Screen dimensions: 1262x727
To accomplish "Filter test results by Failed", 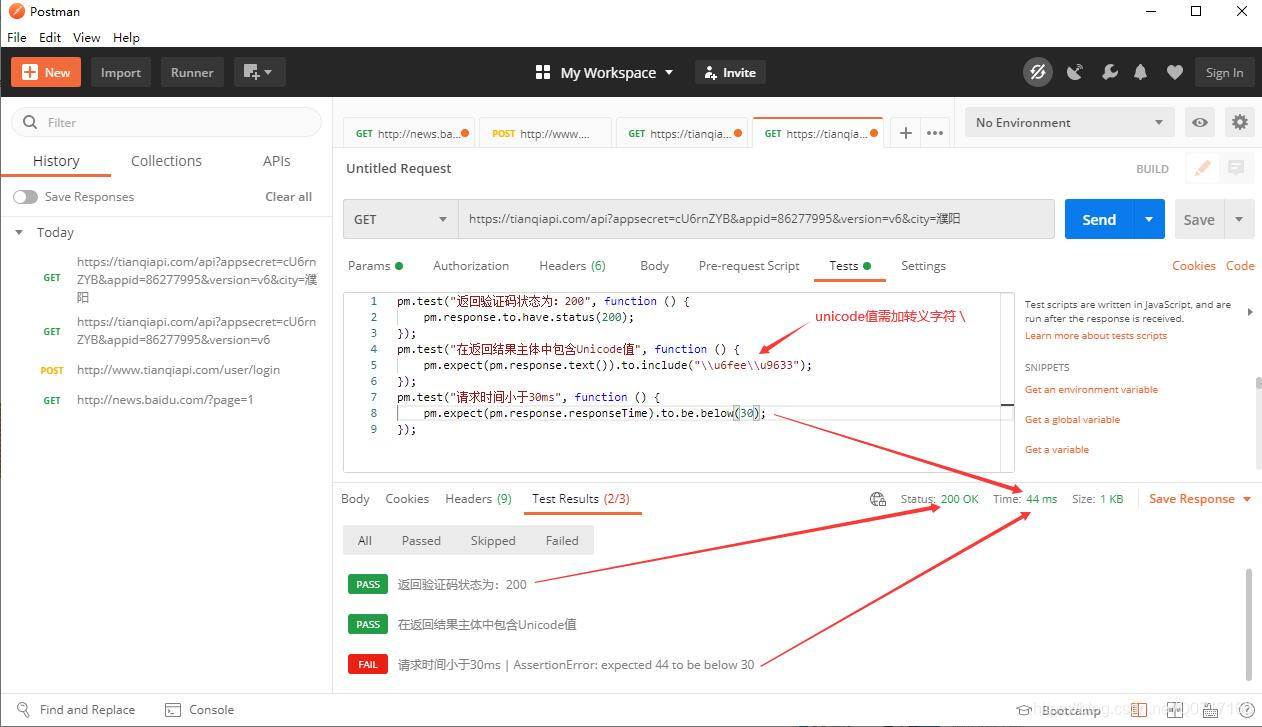I will pos(562,541).
